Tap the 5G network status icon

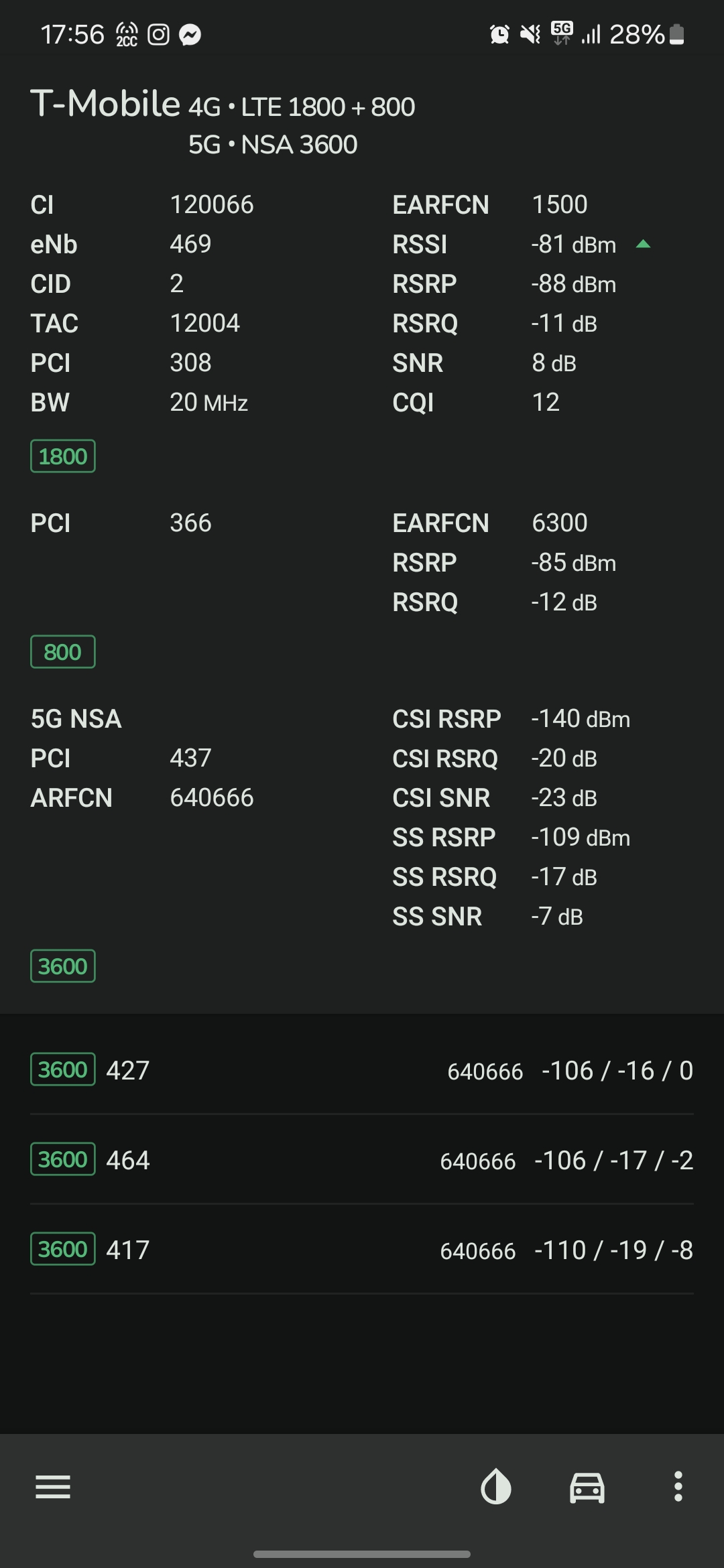point(562,33)
